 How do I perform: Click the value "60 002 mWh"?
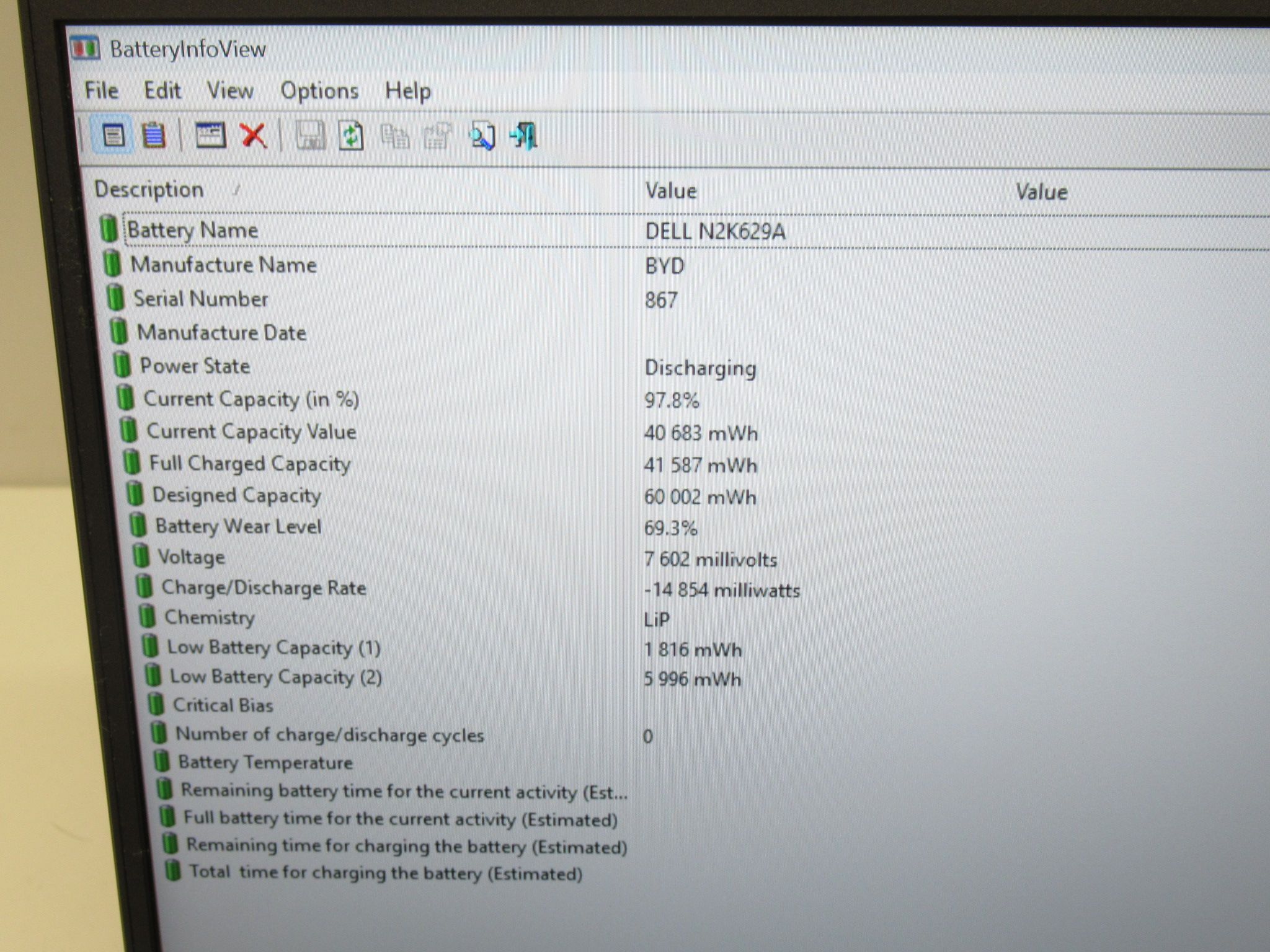pyautogui.click(x=700, y=496)
